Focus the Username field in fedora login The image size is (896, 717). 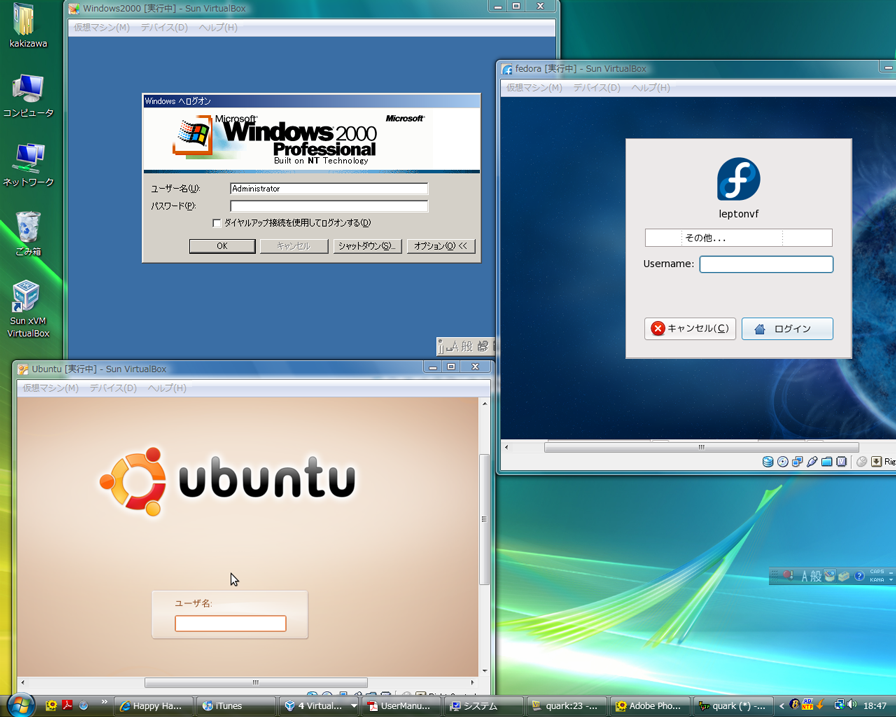(x=766, y=264)
